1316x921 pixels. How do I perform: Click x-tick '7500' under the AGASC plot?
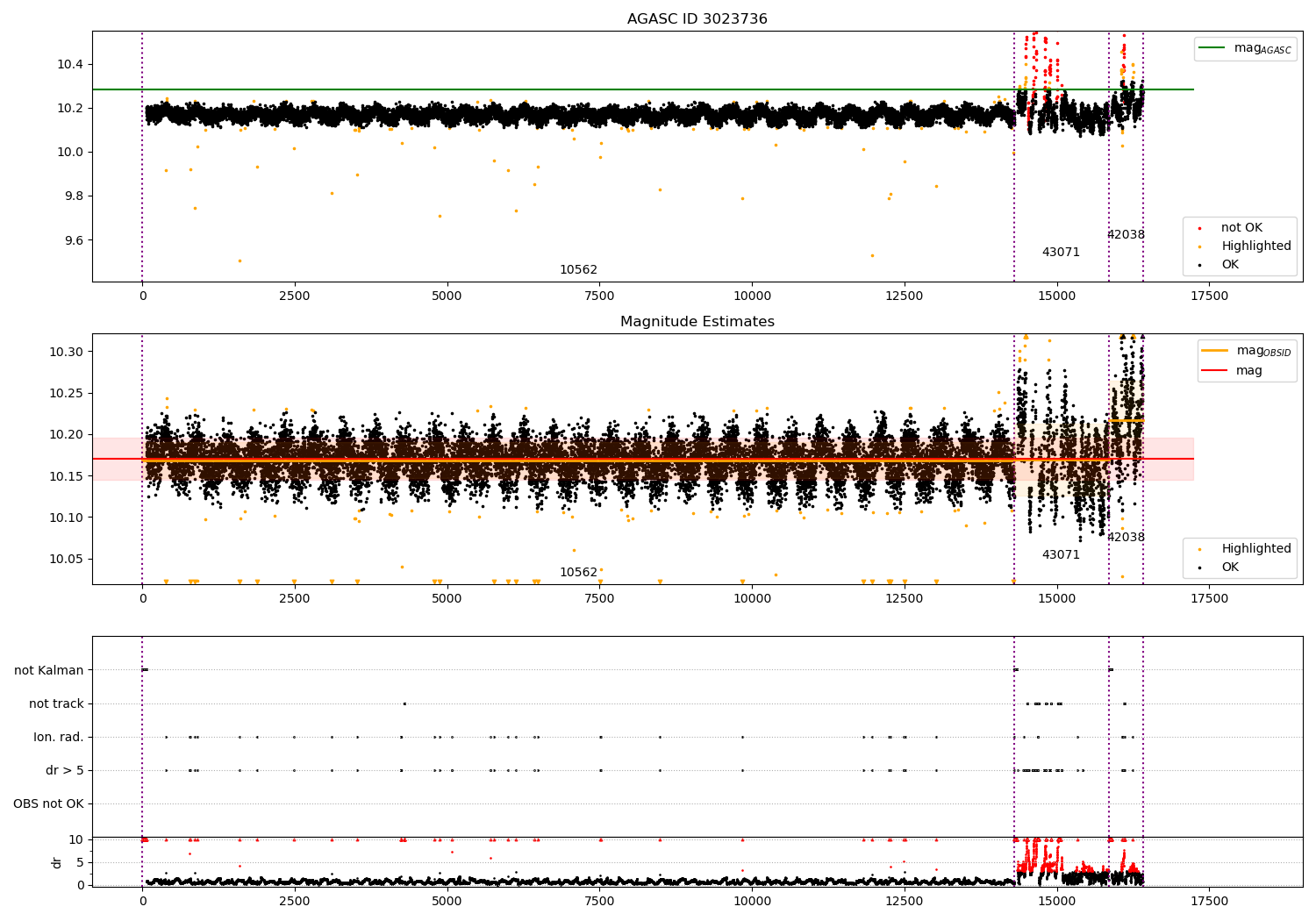(x=599, y=296)
